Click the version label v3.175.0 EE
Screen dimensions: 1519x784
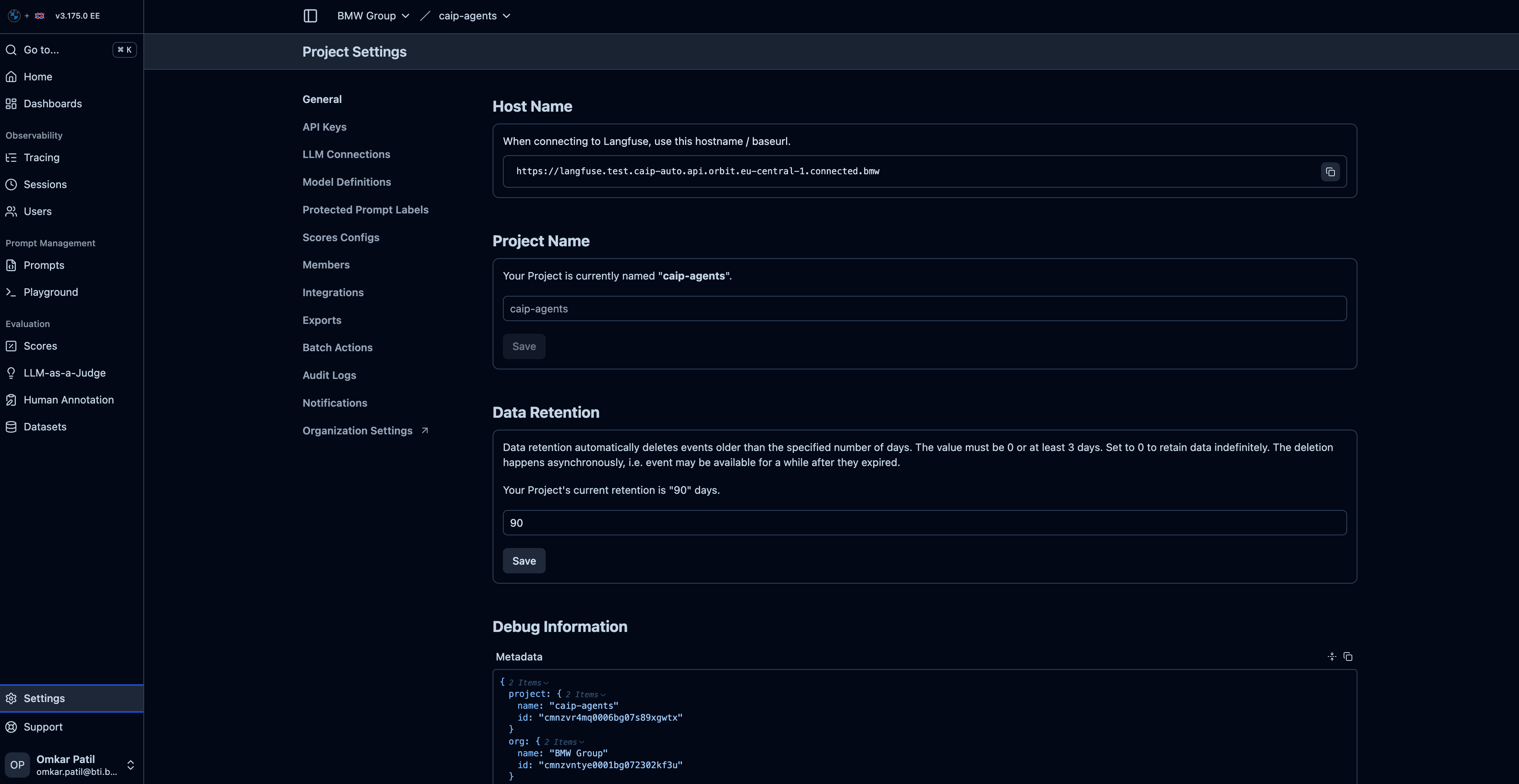tap(77, 16)
